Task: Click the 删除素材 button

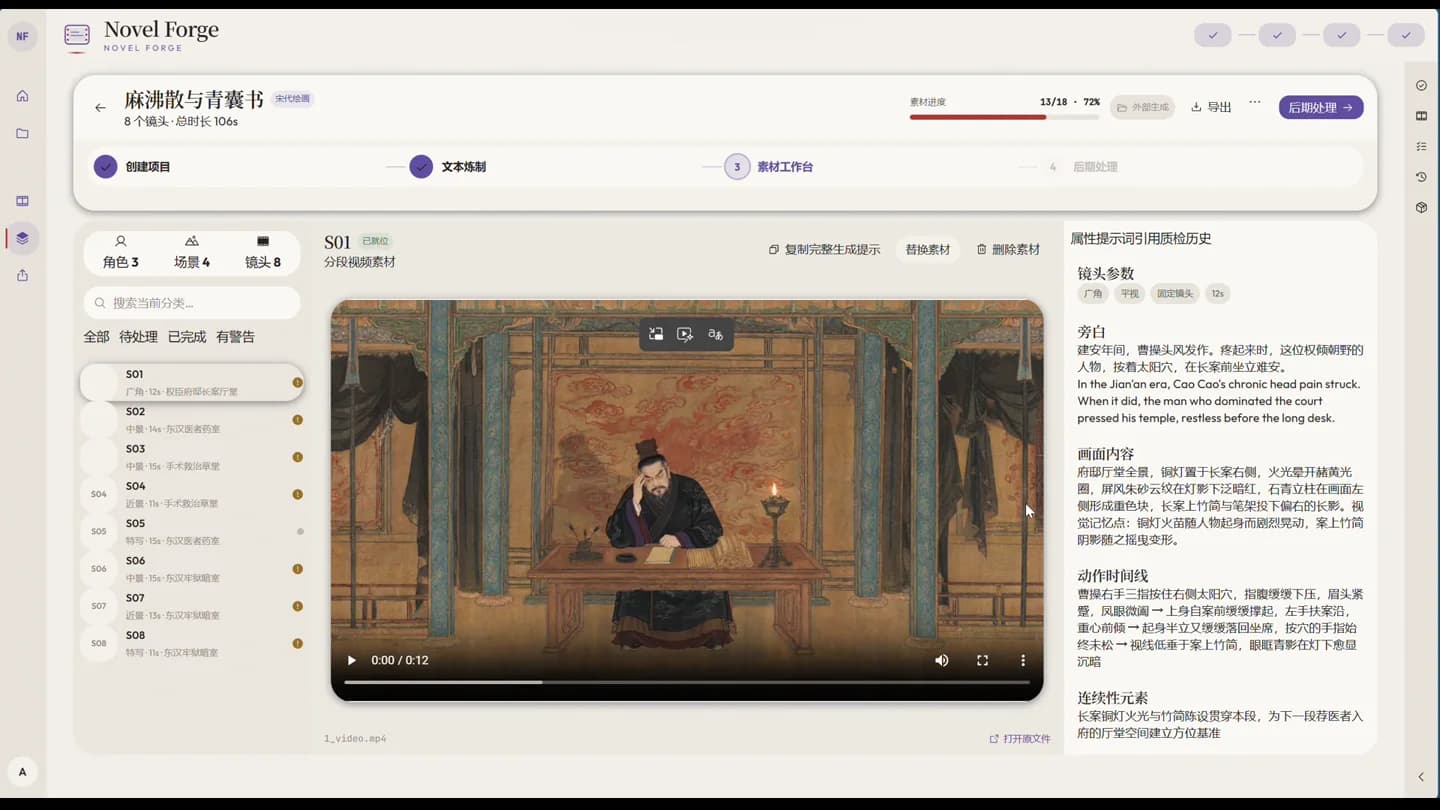Action: click(x=1008, y=249)
